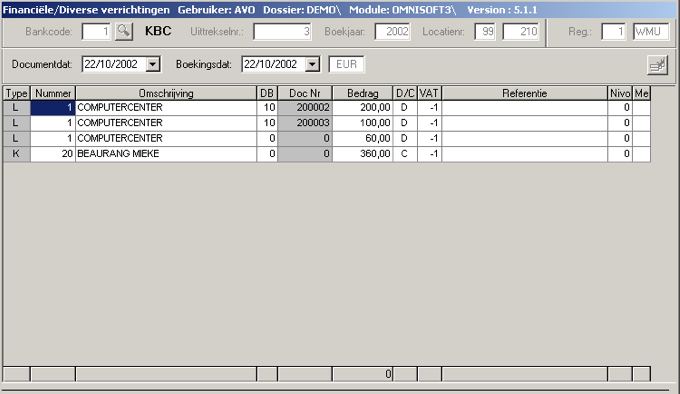Click the magnifier search icon beside Bankcode

pyautogui.click(x=124, y=31)
